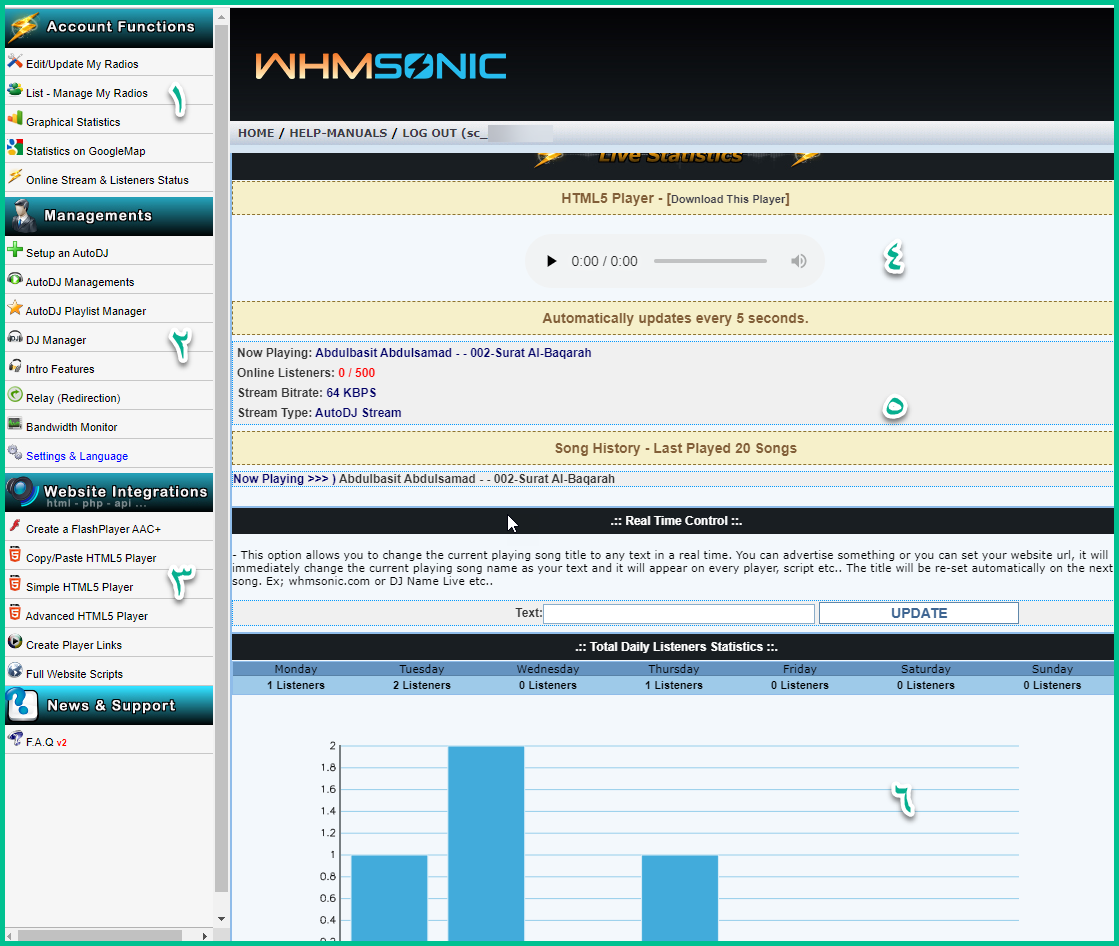Open the Copy/Paste HTML5 Player link
1119x946 pixels.
[x=91, y=558]
